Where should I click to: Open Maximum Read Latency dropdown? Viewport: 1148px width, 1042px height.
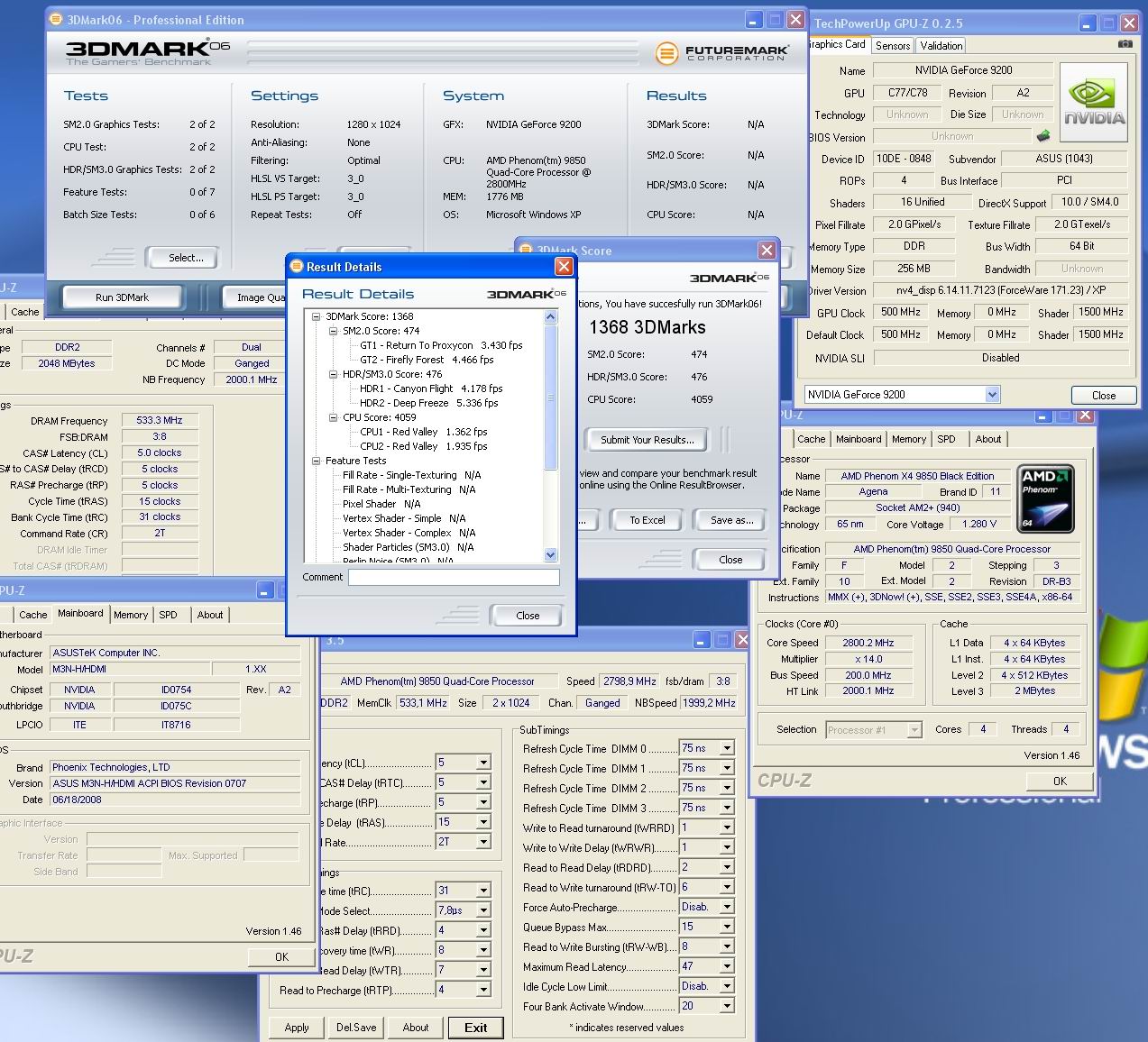coord(727,966)
